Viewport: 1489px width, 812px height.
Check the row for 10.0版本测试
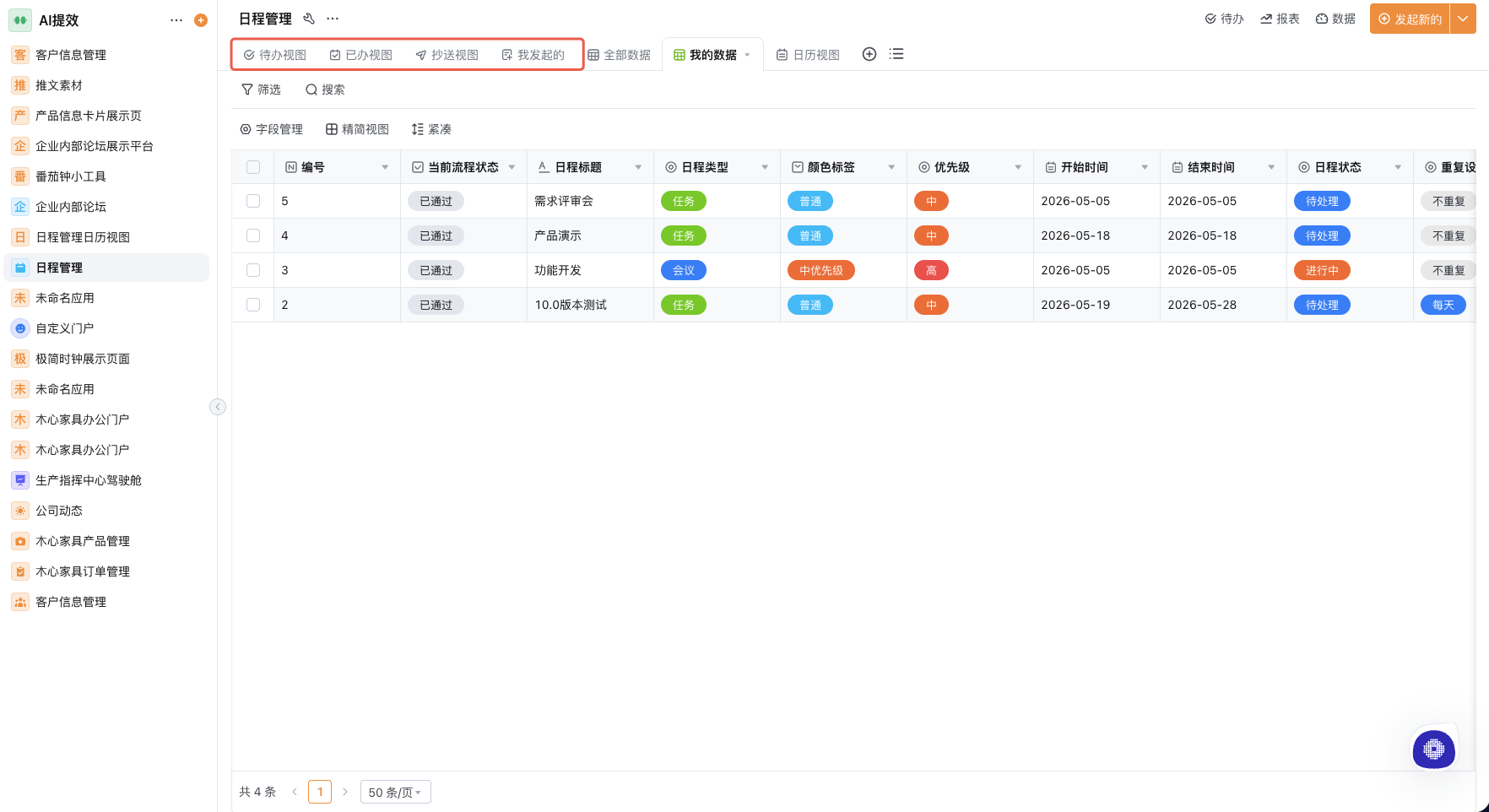[x=253, y=305]
